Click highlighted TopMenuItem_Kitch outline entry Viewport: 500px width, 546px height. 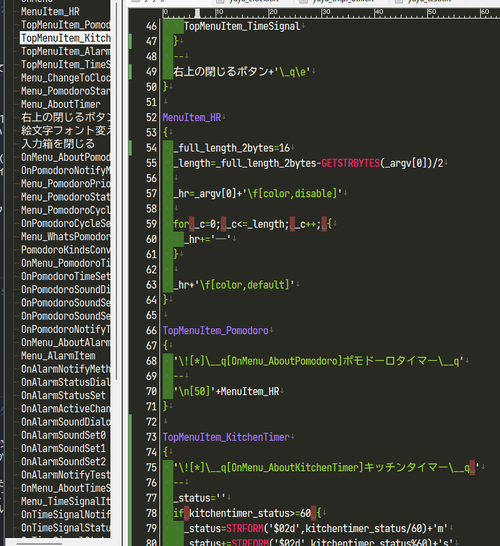pos(65,38)
